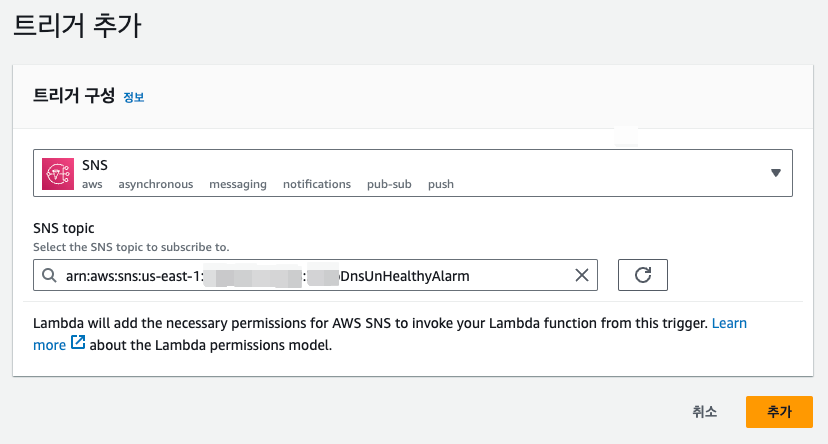Image resolution: width=828 pixels, height=444 pixels.
Task: Select the SNS trigger name text
Action: pos(95,165)
